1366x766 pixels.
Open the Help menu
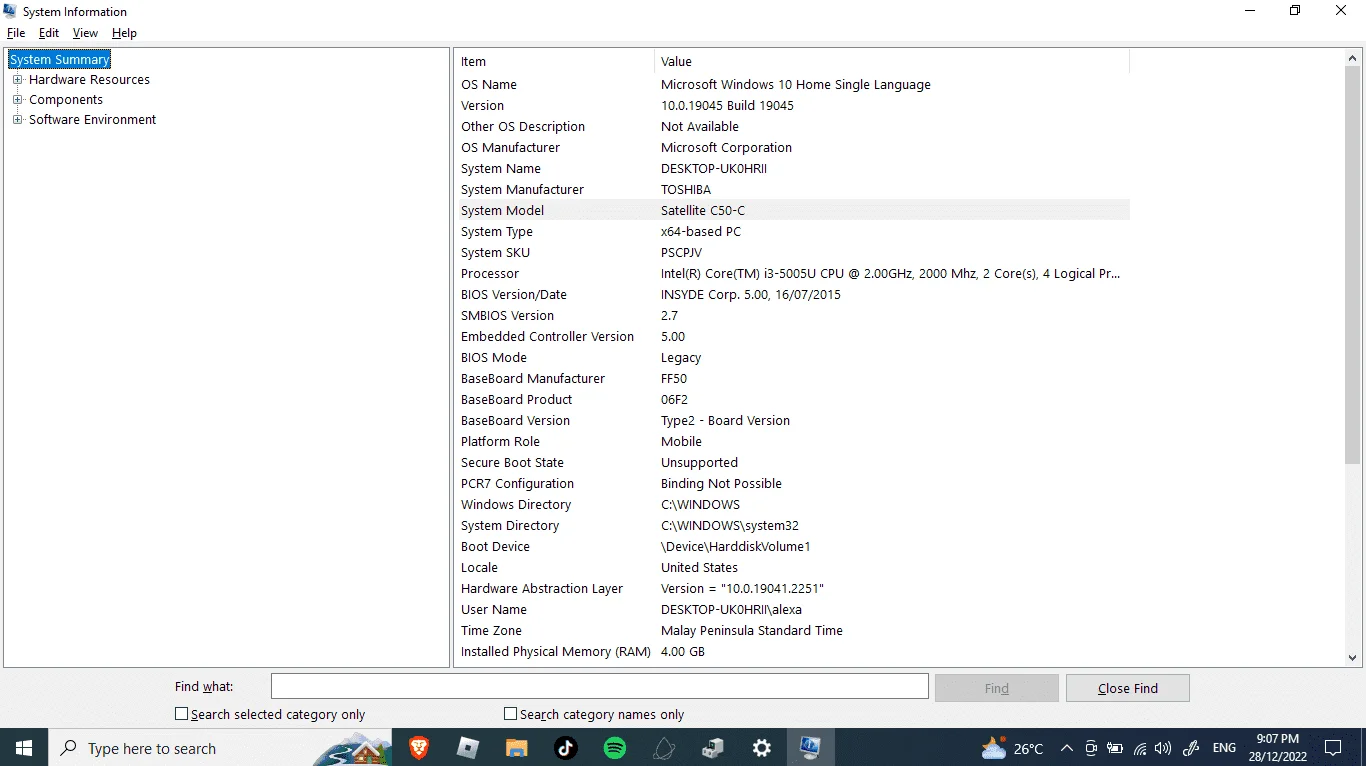[x=124, y=33]
